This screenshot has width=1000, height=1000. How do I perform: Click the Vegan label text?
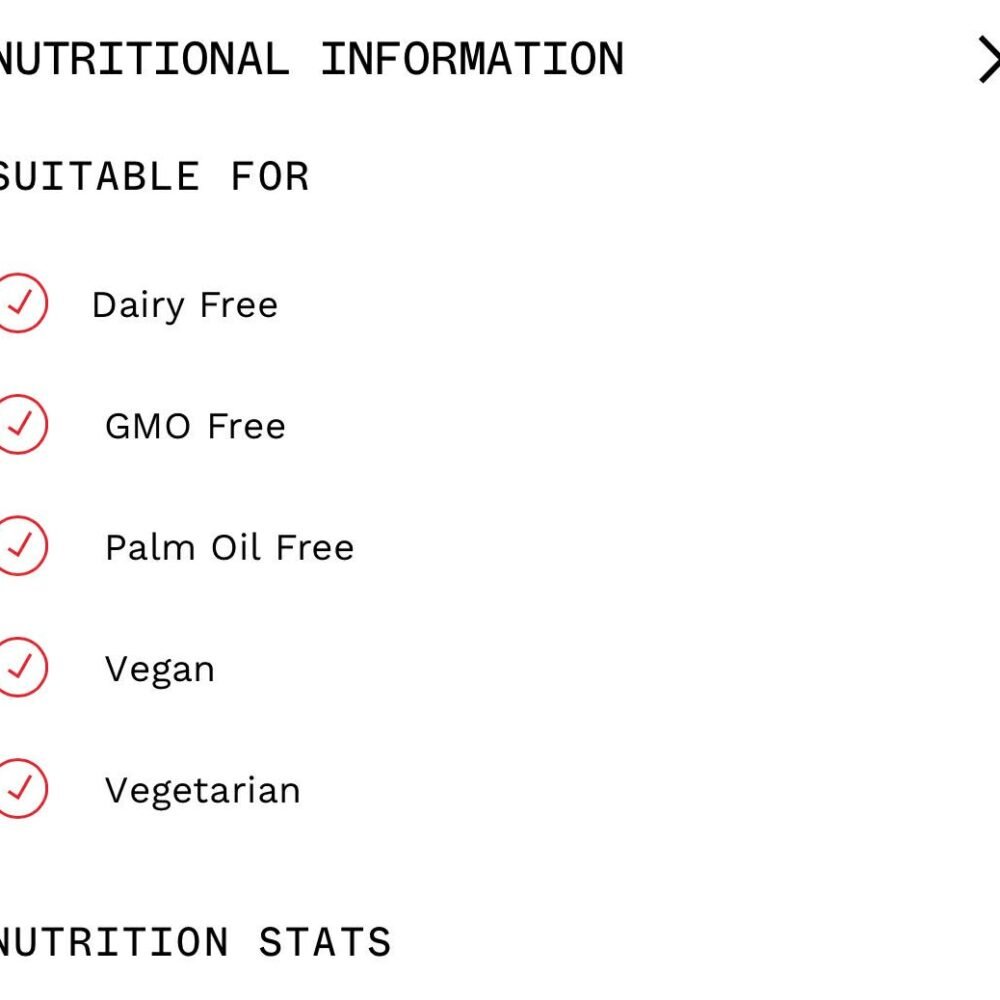click(x=158, y=668)
